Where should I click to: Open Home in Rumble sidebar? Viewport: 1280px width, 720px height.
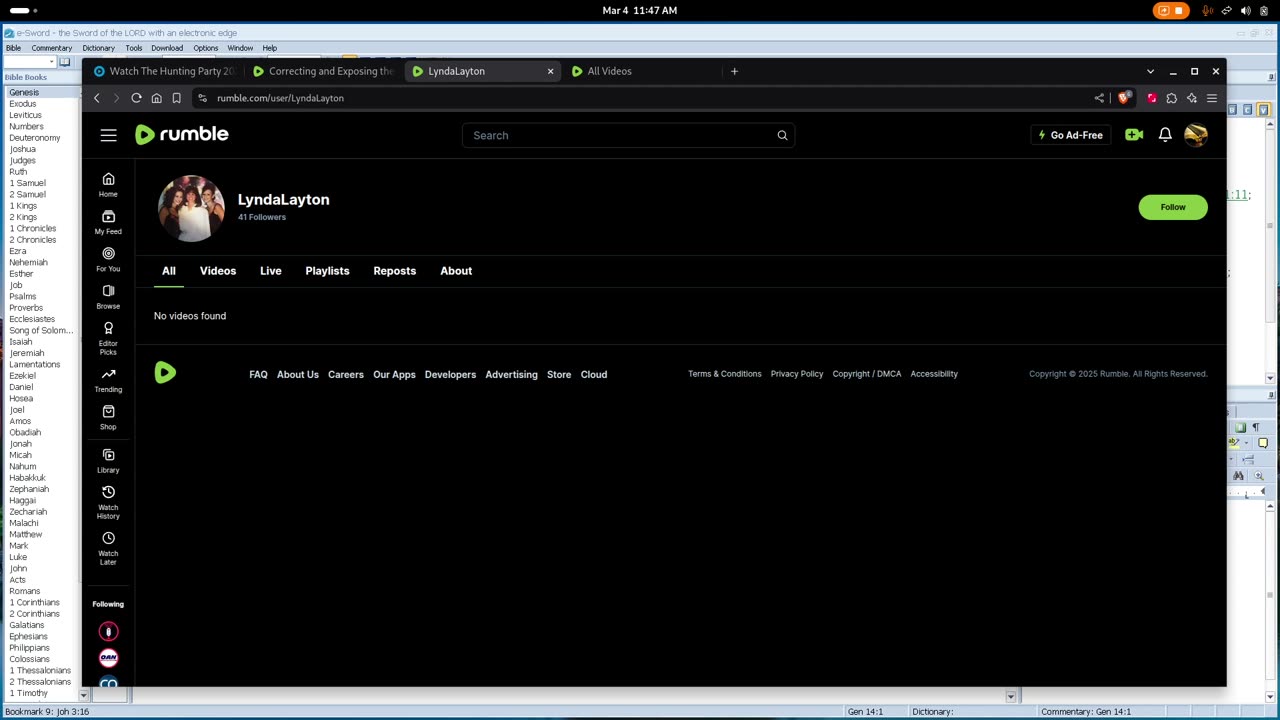(x=108, y=185)
